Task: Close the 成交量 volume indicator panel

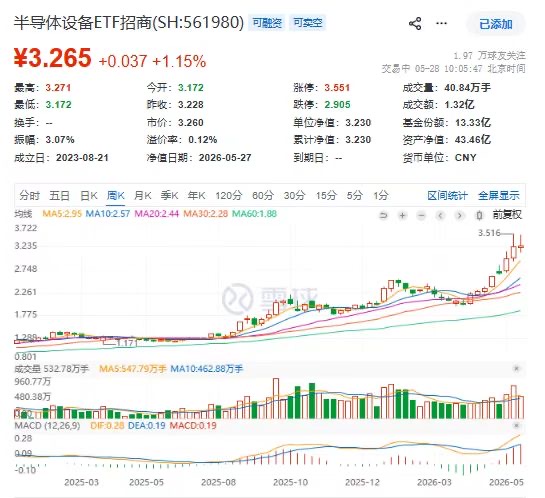Action: [516, 368]
